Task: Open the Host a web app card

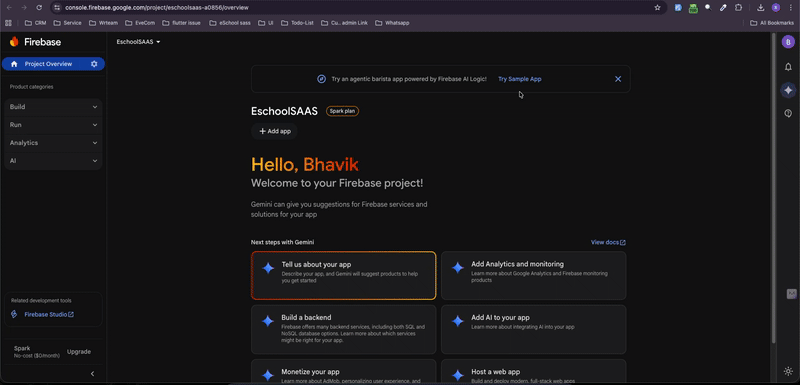Action: (x=533, y=372)
